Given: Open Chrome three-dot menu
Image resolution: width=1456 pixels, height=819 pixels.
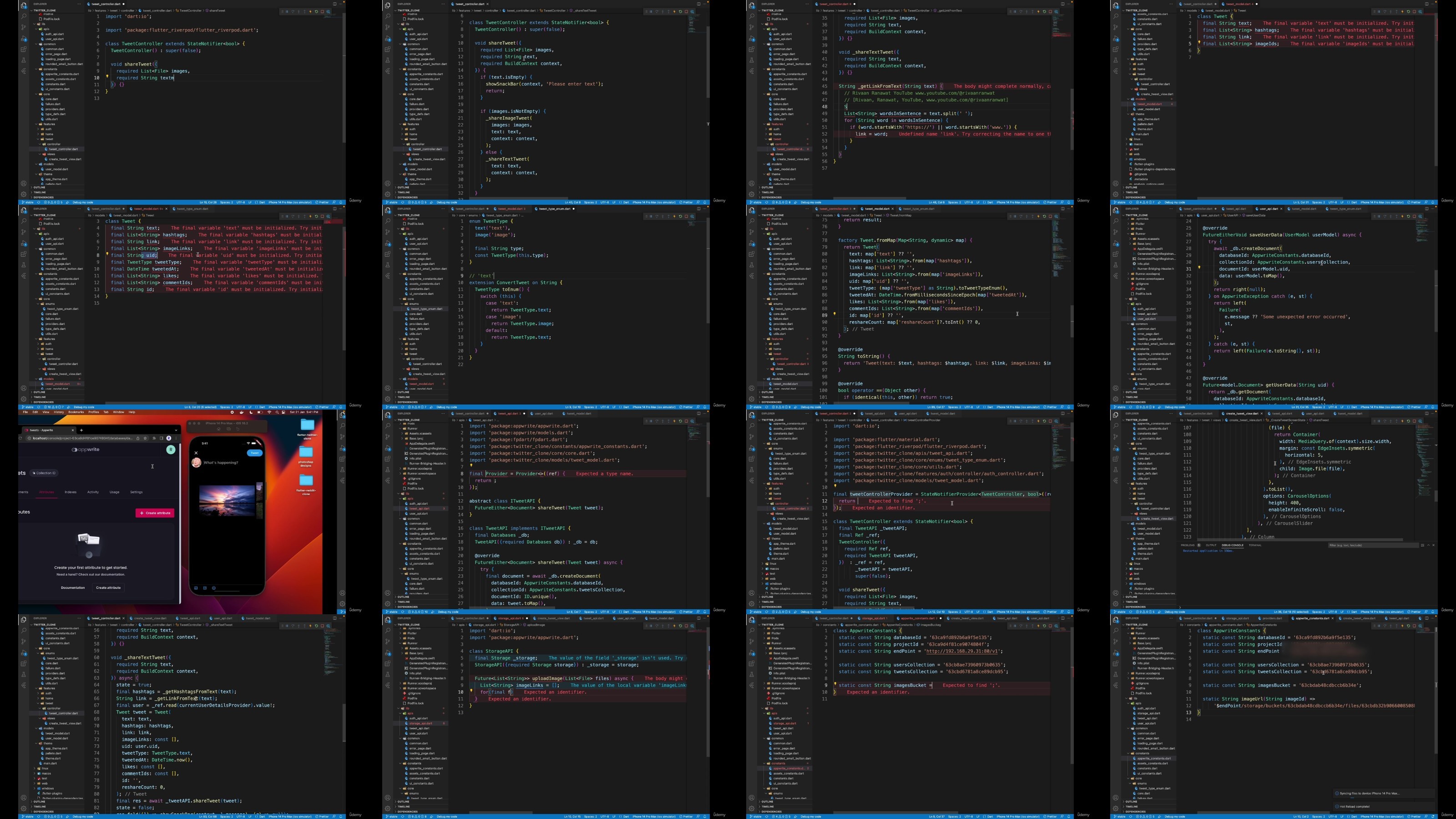Looking at the screenshot, I should point(177,439).
